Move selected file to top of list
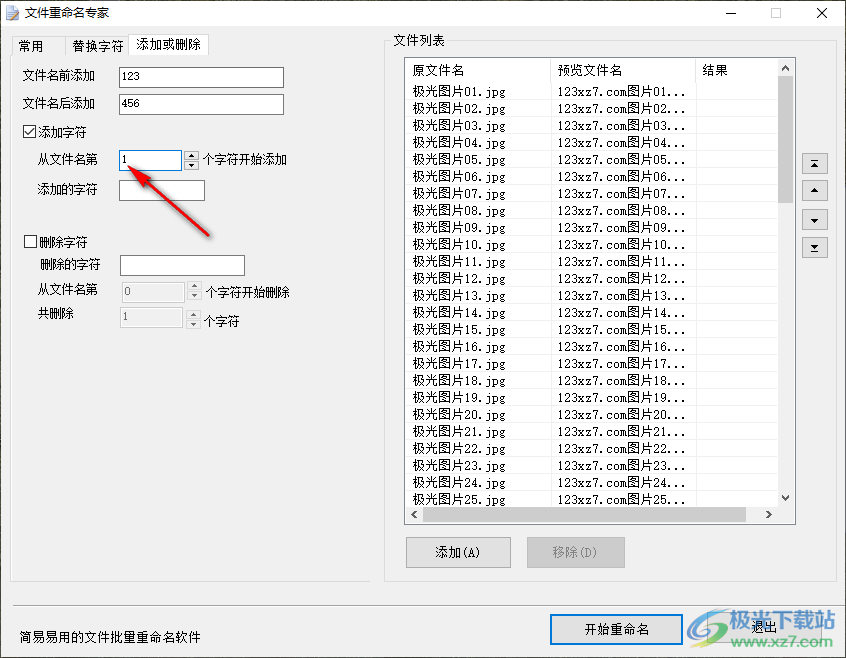 point(815,163)
